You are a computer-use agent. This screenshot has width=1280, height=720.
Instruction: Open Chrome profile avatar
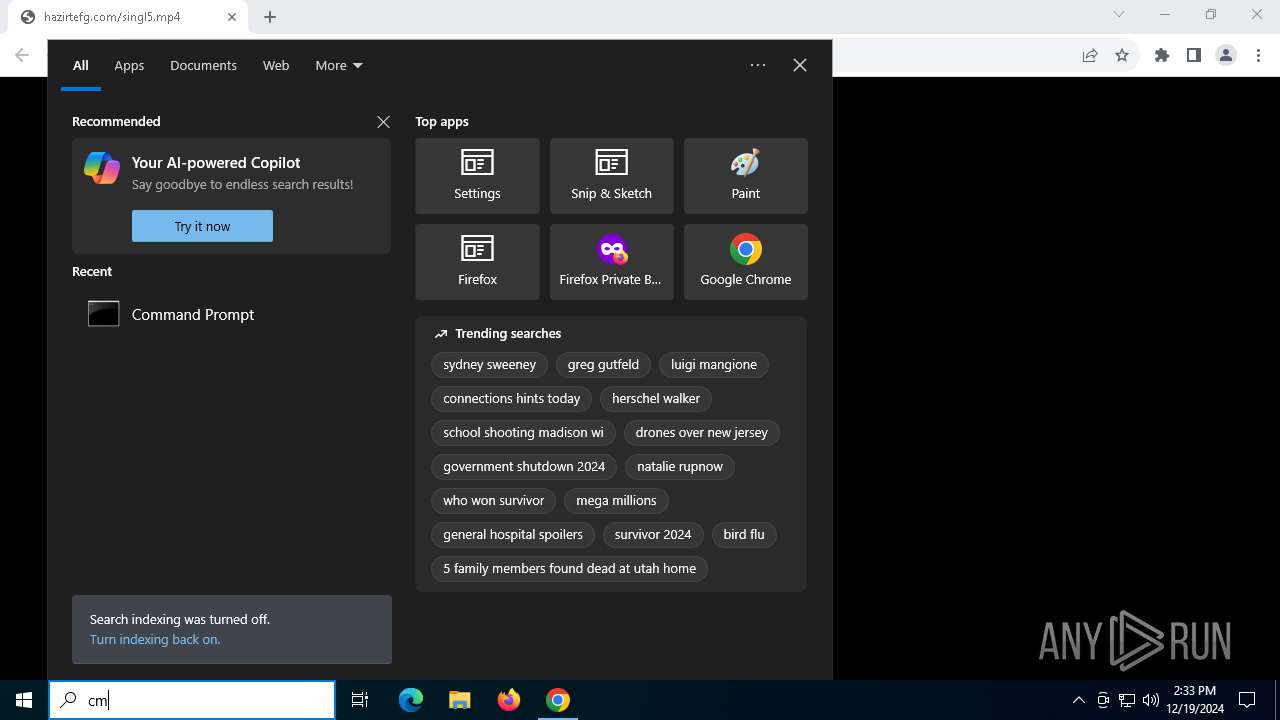[x=1226, y=55]
